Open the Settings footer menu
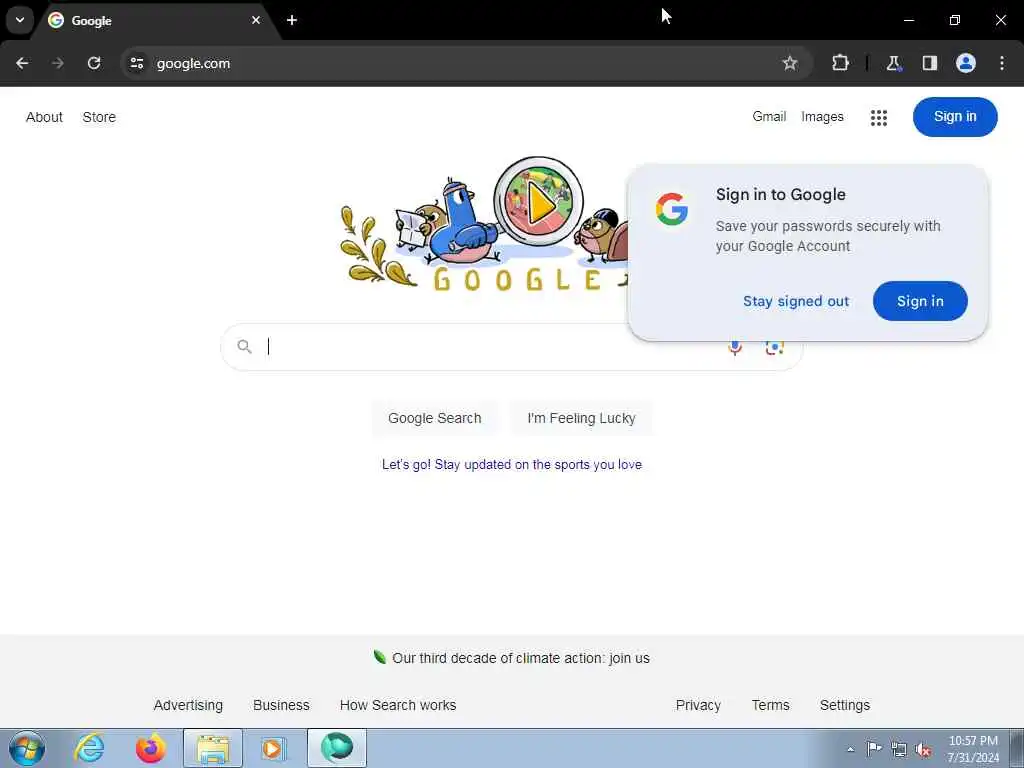The image size is (1024, 768). [845, 705]
